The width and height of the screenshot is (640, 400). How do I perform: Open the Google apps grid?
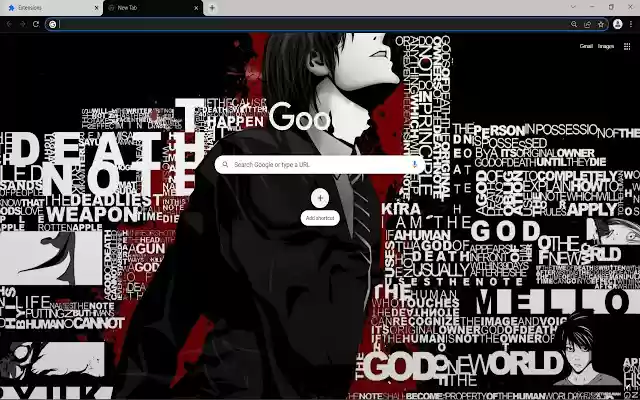pyautogui.click(x=627, y=46)
